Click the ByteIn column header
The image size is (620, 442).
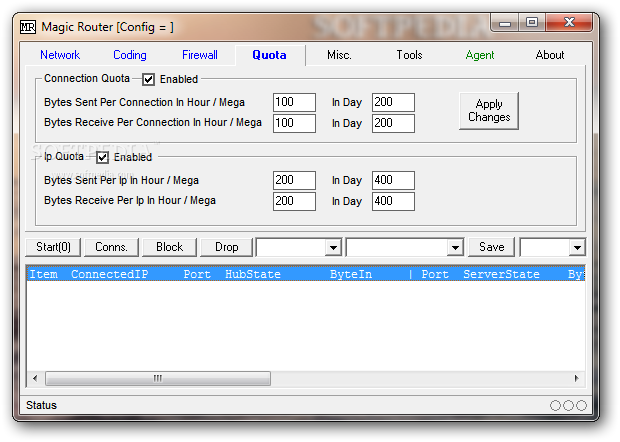(351, 274)
